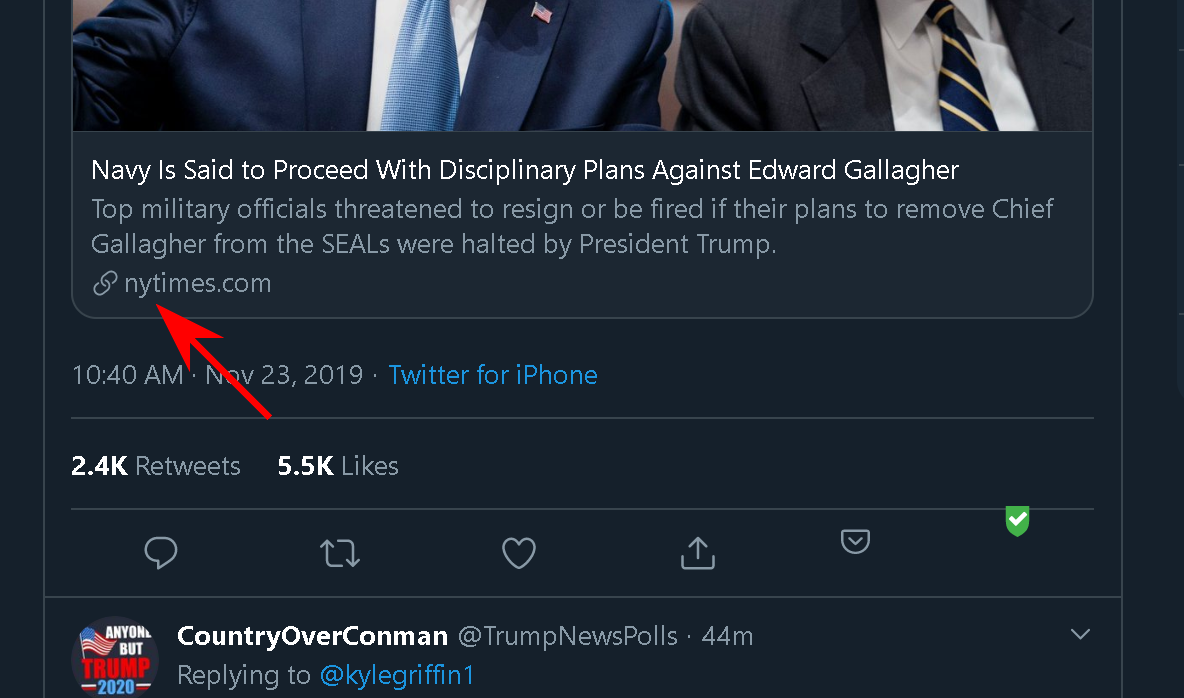Viewport: 1184px width, 698px height.
Task: Click the @TrumpNewsPolls handle
Action: [567, 636]
